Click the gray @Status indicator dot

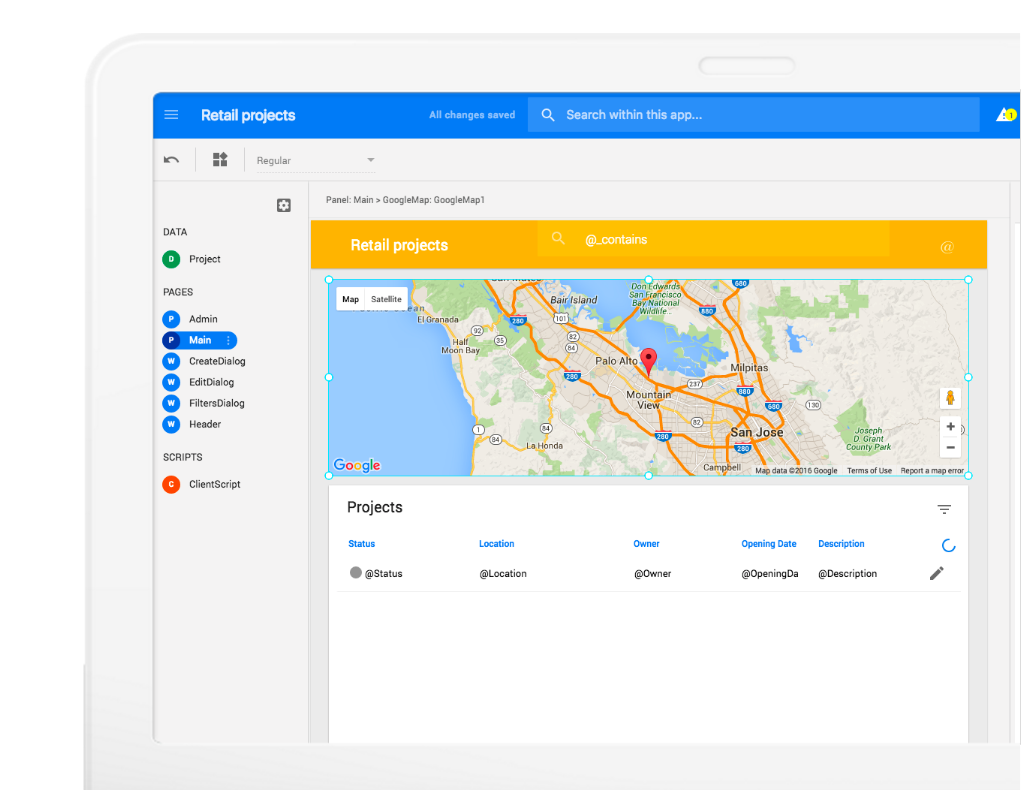[x=356, y=572]
